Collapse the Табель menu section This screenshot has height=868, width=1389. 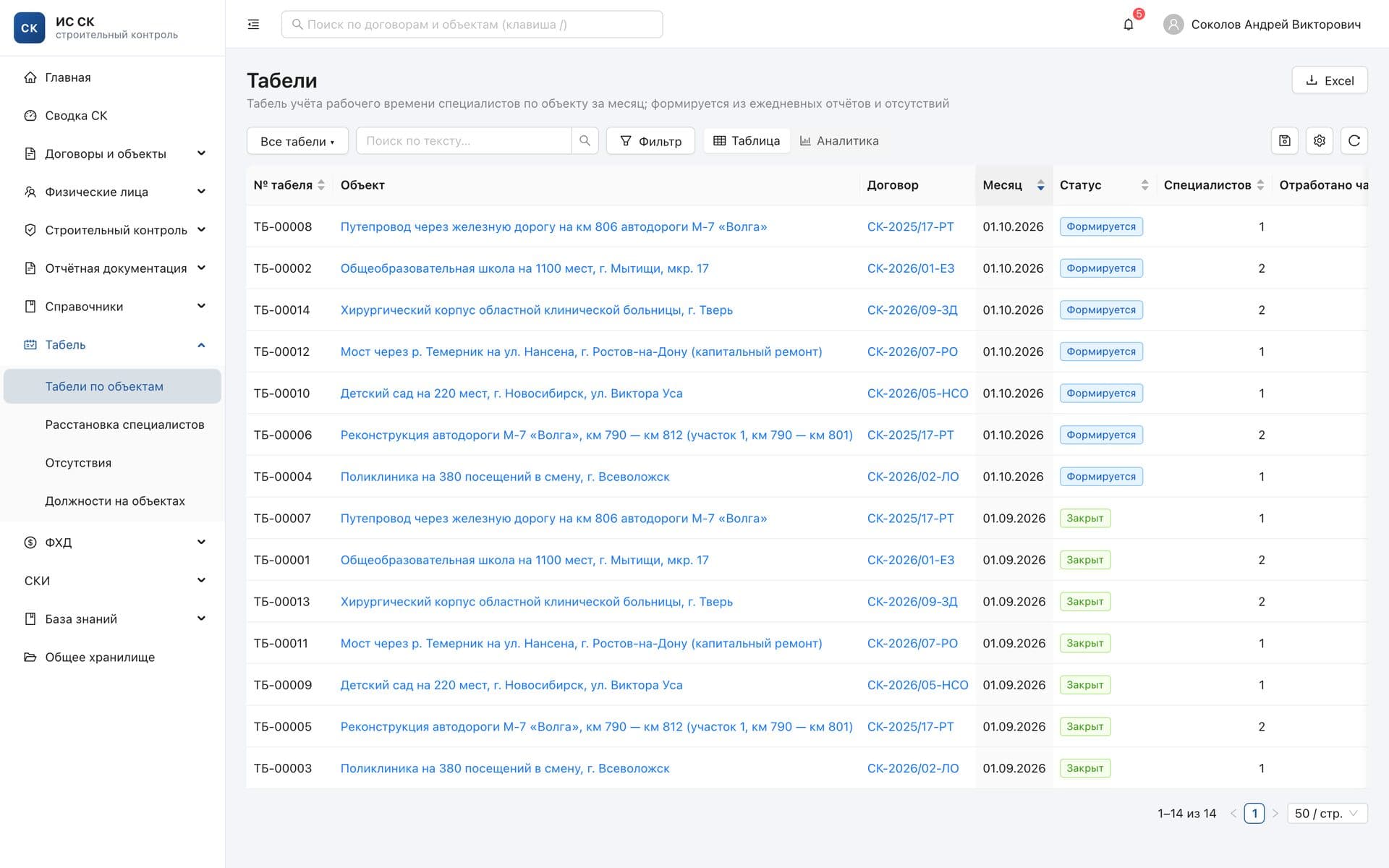point(112,345)
